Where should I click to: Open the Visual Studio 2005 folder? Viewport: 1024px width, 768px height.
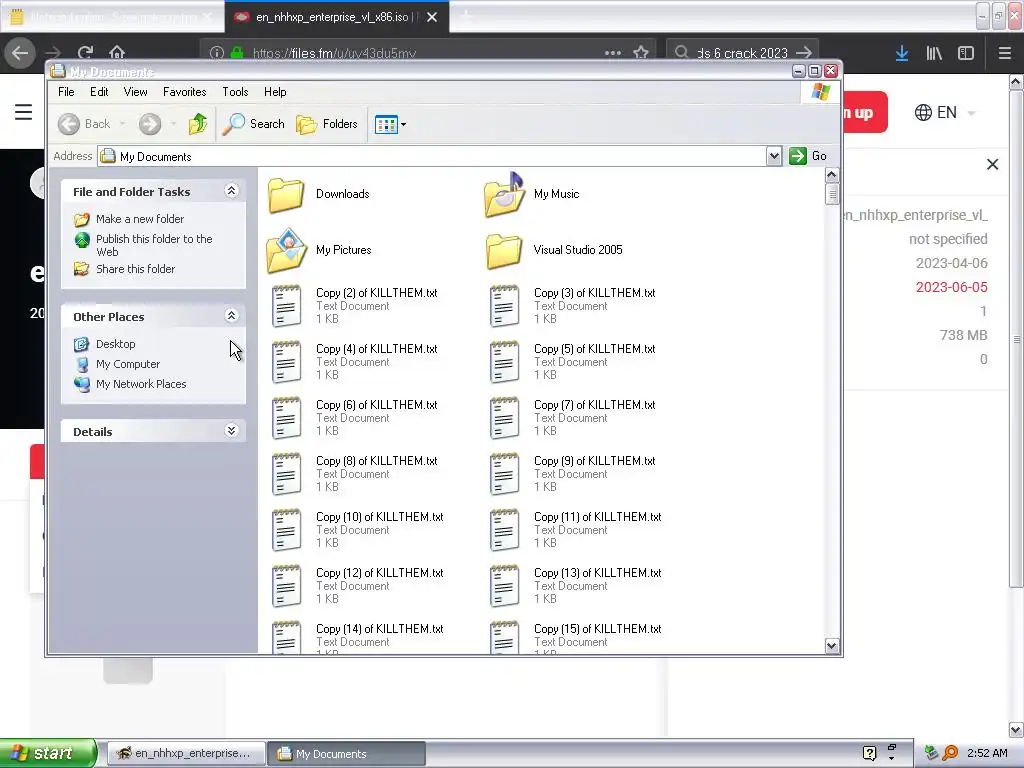[504, 251]
